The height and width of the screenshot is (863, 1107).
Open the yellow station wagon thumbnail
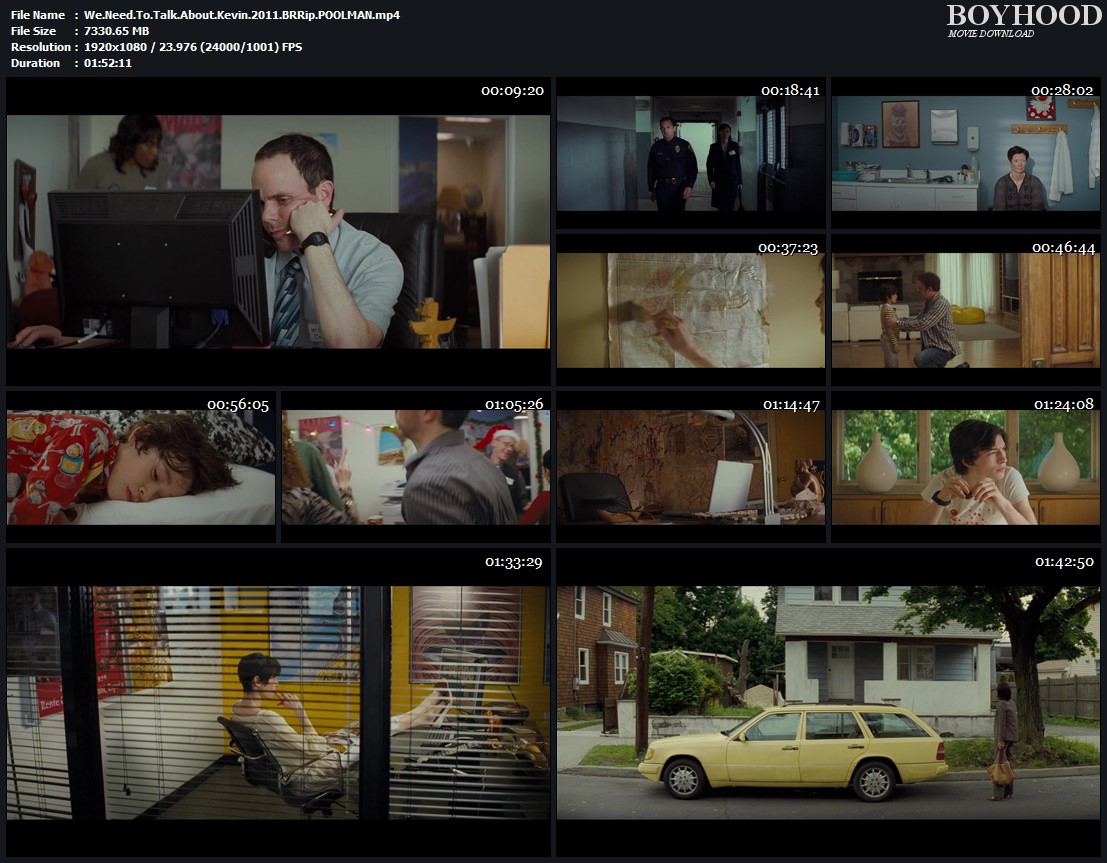click(x=828, y=702)
